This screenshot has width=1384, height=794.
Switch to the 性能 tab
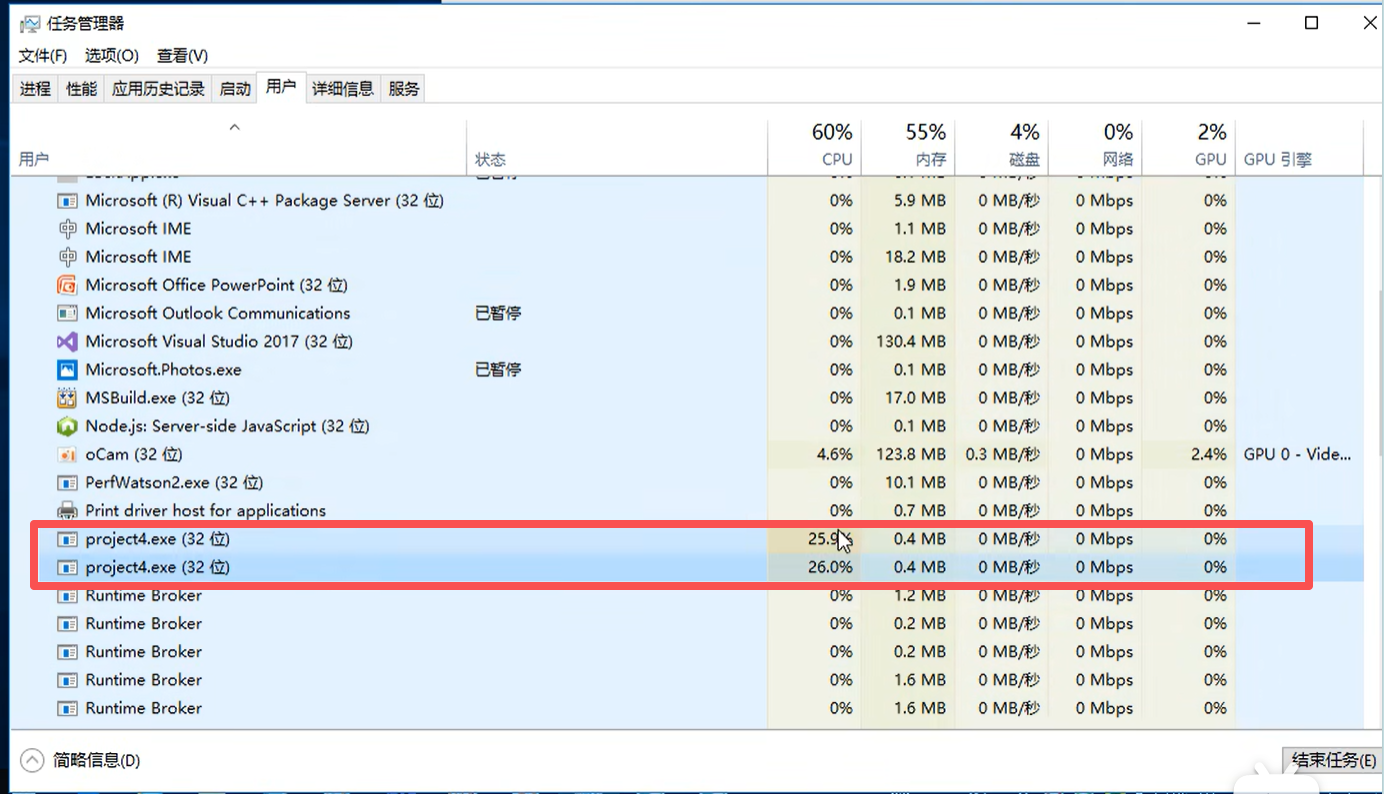(x=81, y=89)
